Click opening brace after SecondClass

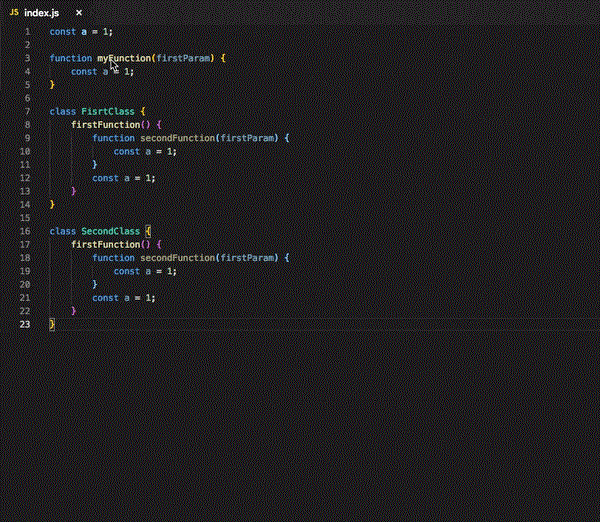[x=148, y=231]
